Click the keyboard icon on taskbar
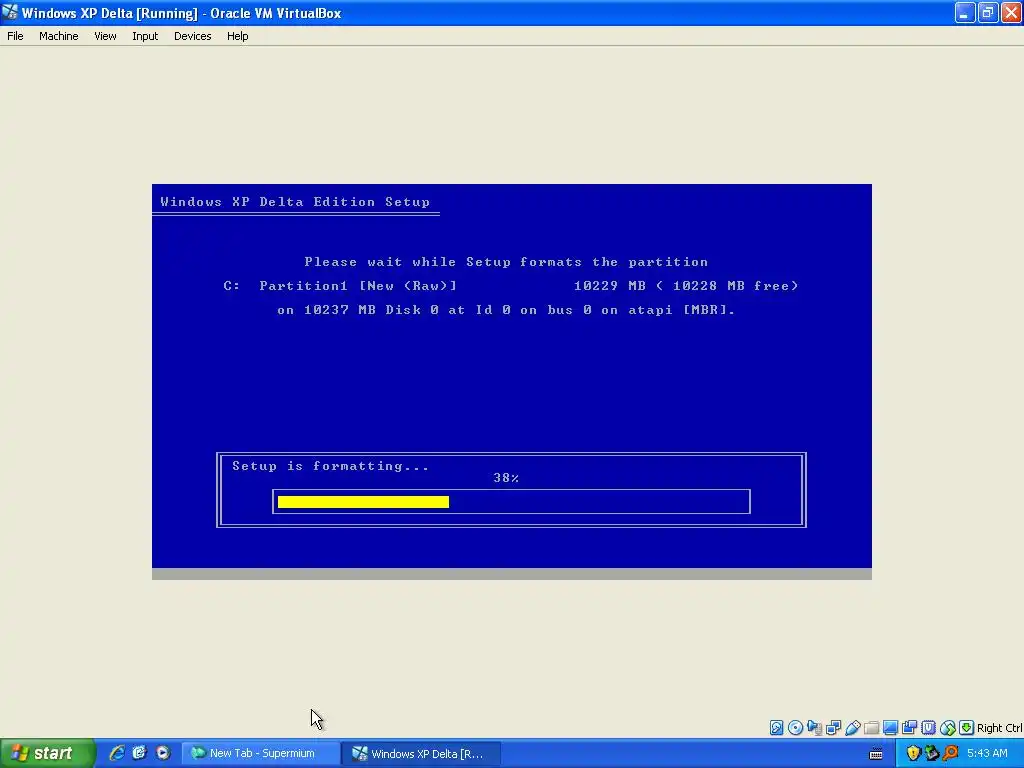Viewport: 1024px width, 768px height. pos(876,754)
